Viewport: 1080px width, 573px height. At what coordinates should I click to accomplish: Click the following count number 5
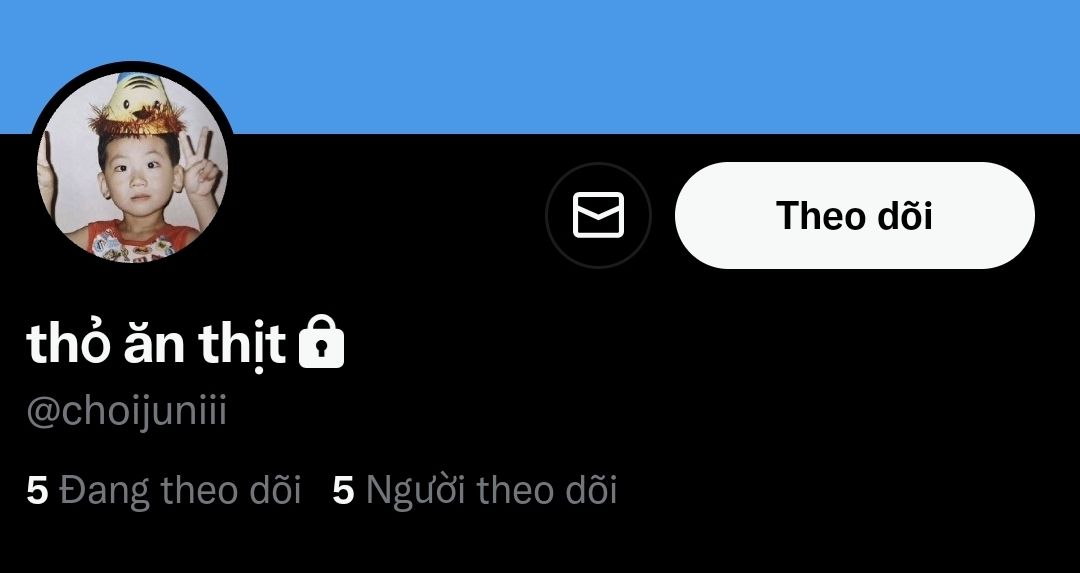point(37,490)
